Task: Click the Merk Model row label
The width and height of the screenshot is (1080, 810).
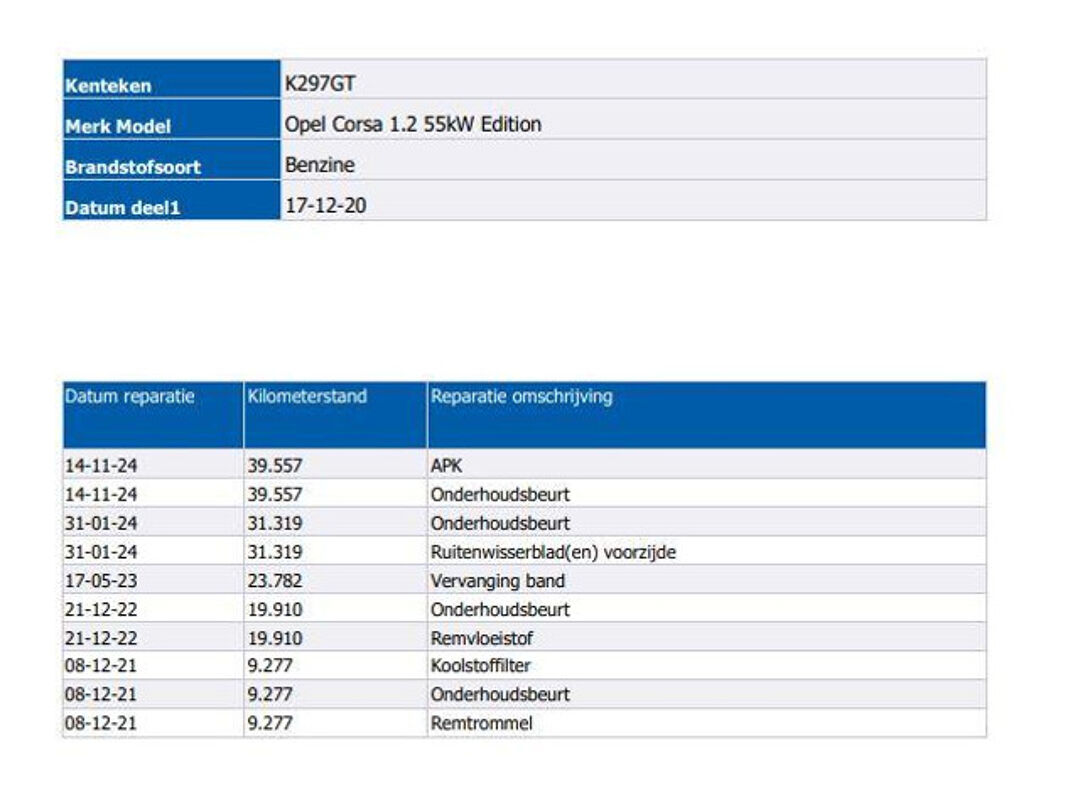Action: tap(118, 127)
